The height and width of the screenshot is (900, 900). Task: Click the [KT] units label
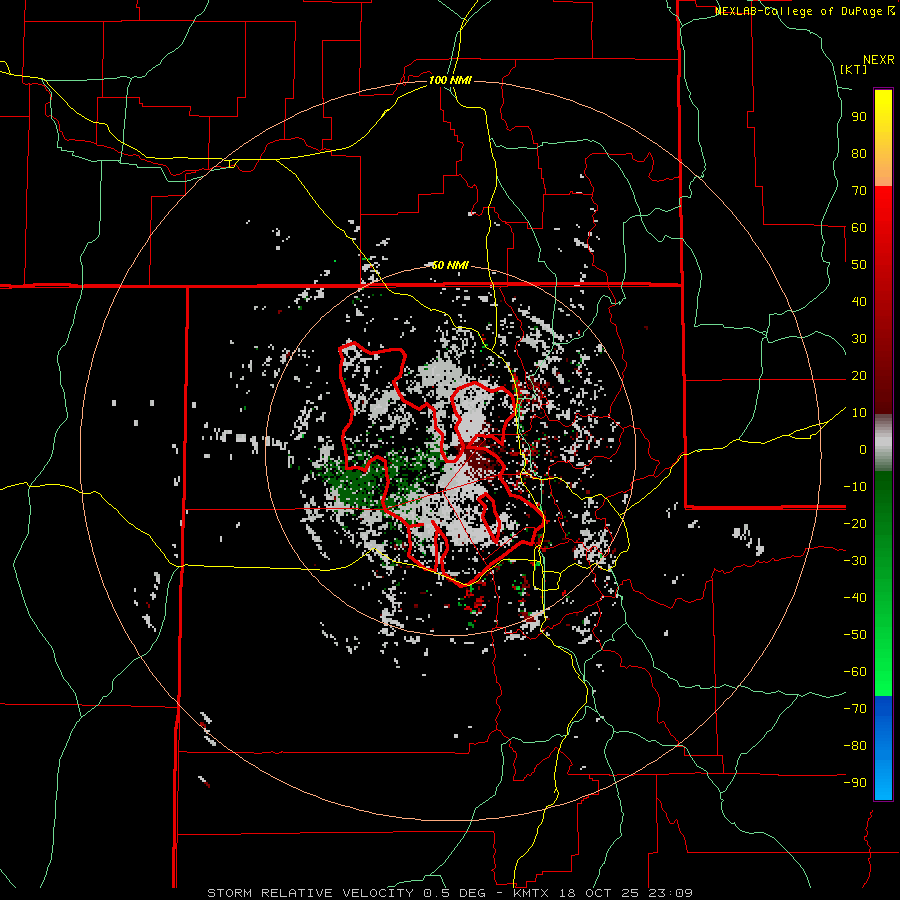coord(853,69)
